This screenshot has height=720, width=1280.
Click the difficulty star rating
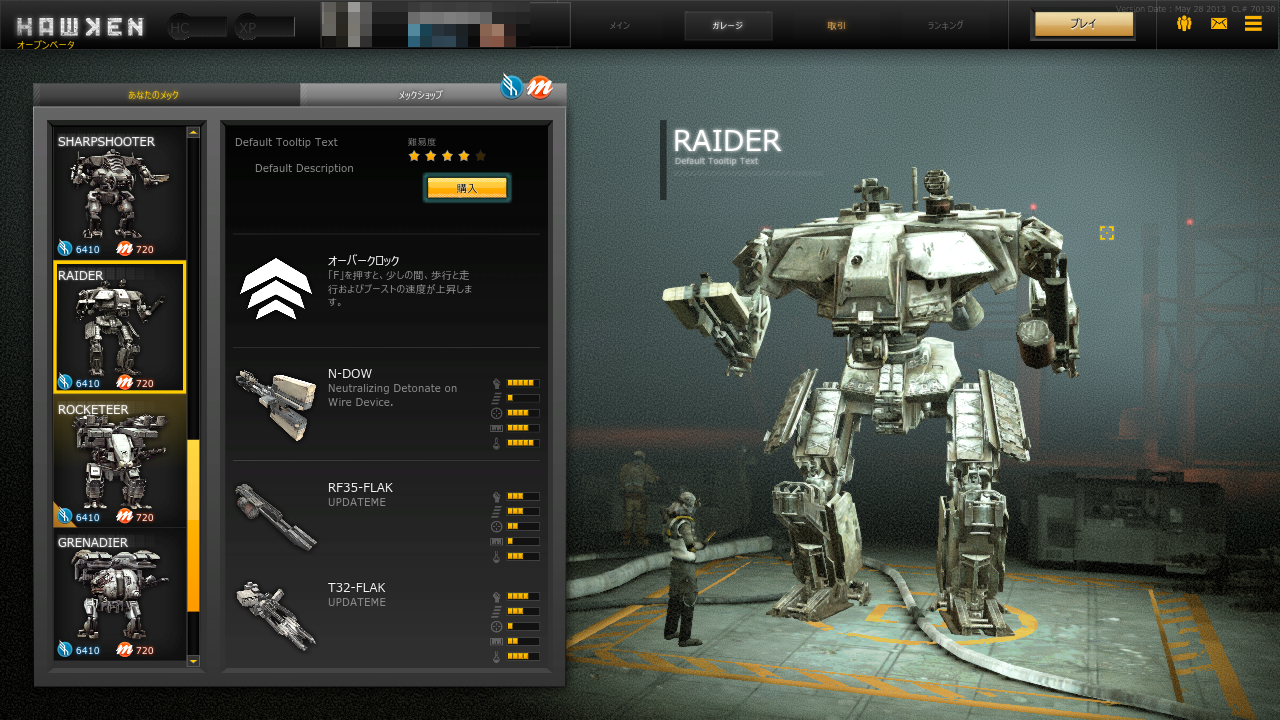click(447, 156)
